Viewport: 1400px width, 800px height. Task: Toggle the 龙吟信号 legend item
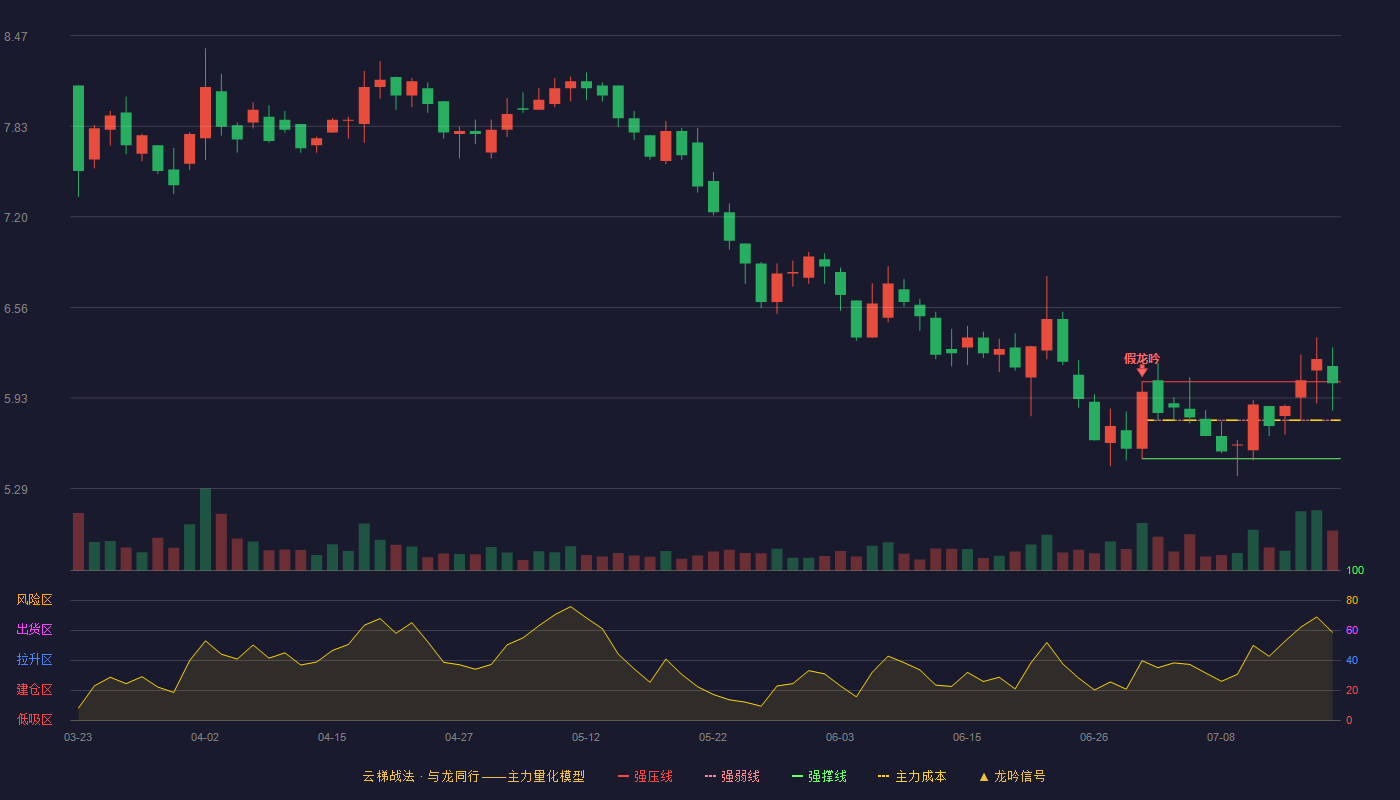point(1012,776)
